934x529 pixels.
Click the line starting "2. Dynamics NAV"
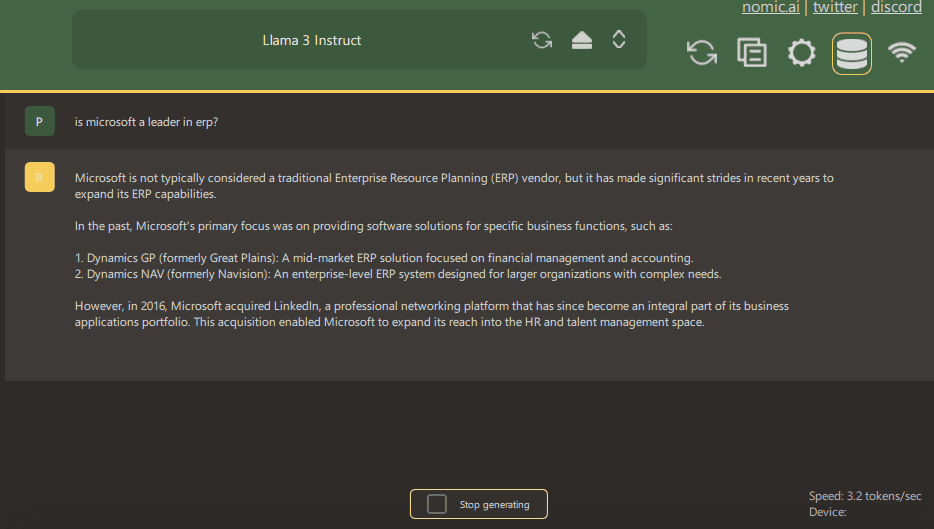[398, 274]
